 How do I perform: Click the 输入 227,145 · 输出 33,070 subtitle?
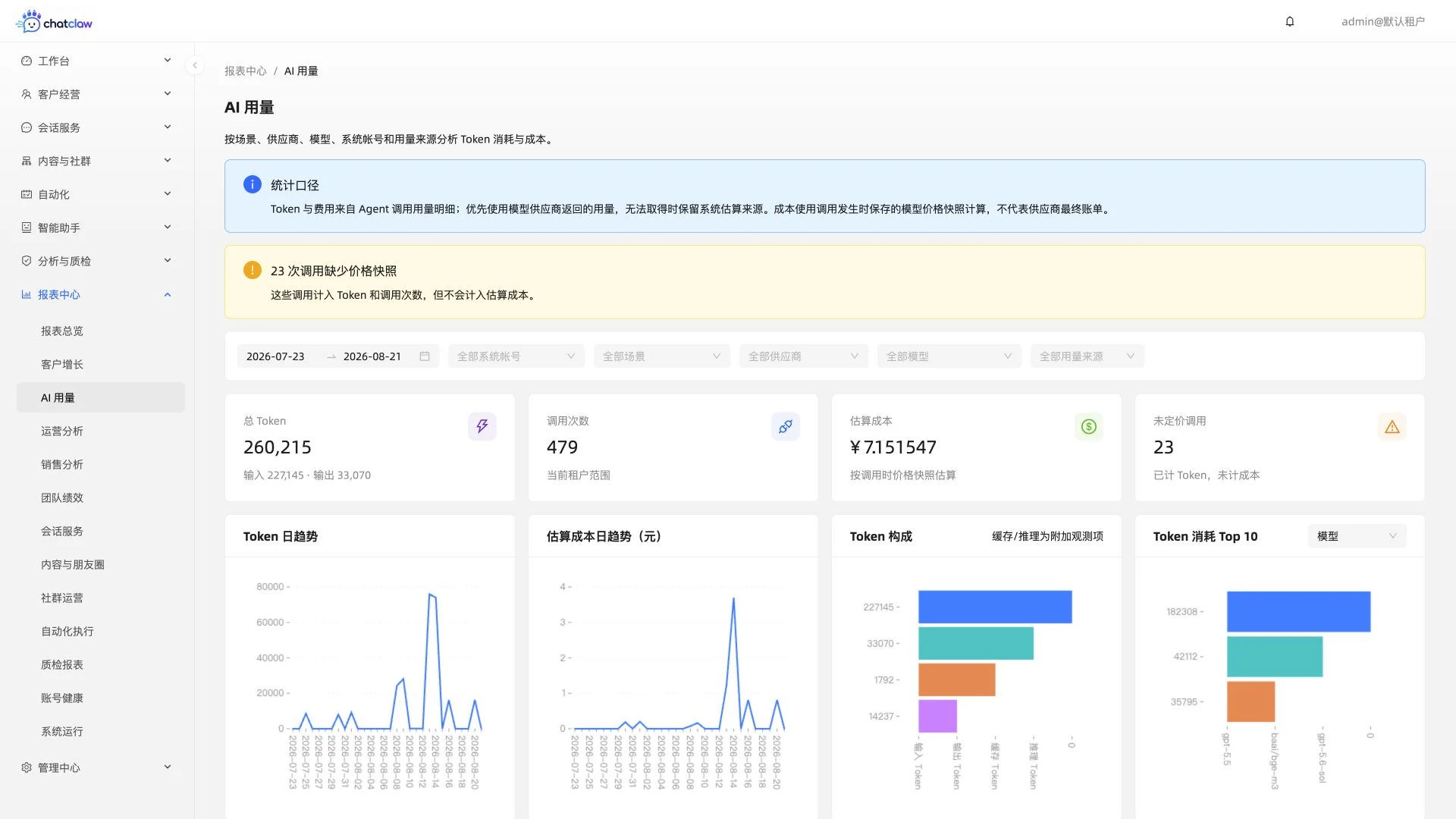[307, 475]
